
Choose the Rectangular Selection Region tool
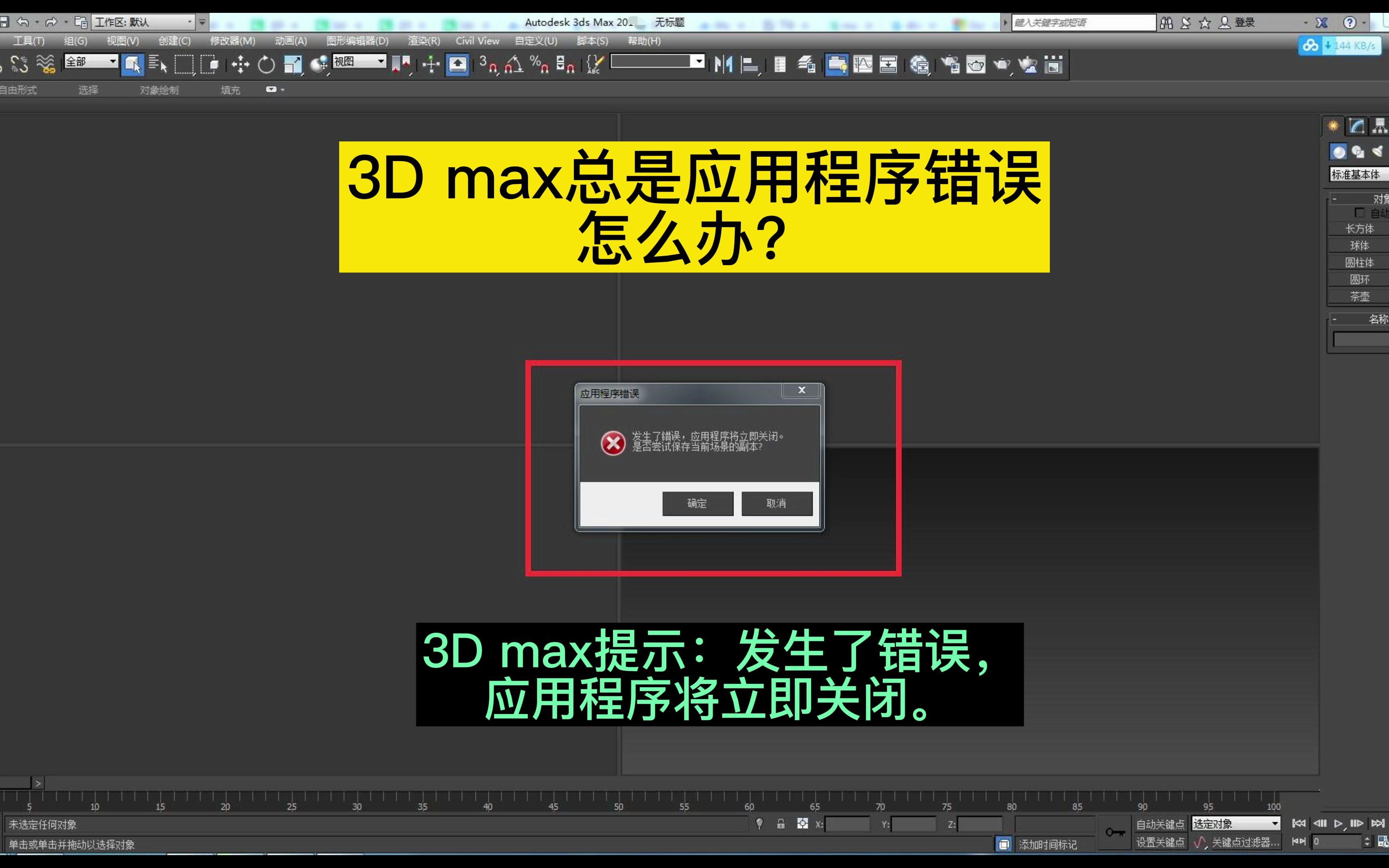(x=184, y=64)
